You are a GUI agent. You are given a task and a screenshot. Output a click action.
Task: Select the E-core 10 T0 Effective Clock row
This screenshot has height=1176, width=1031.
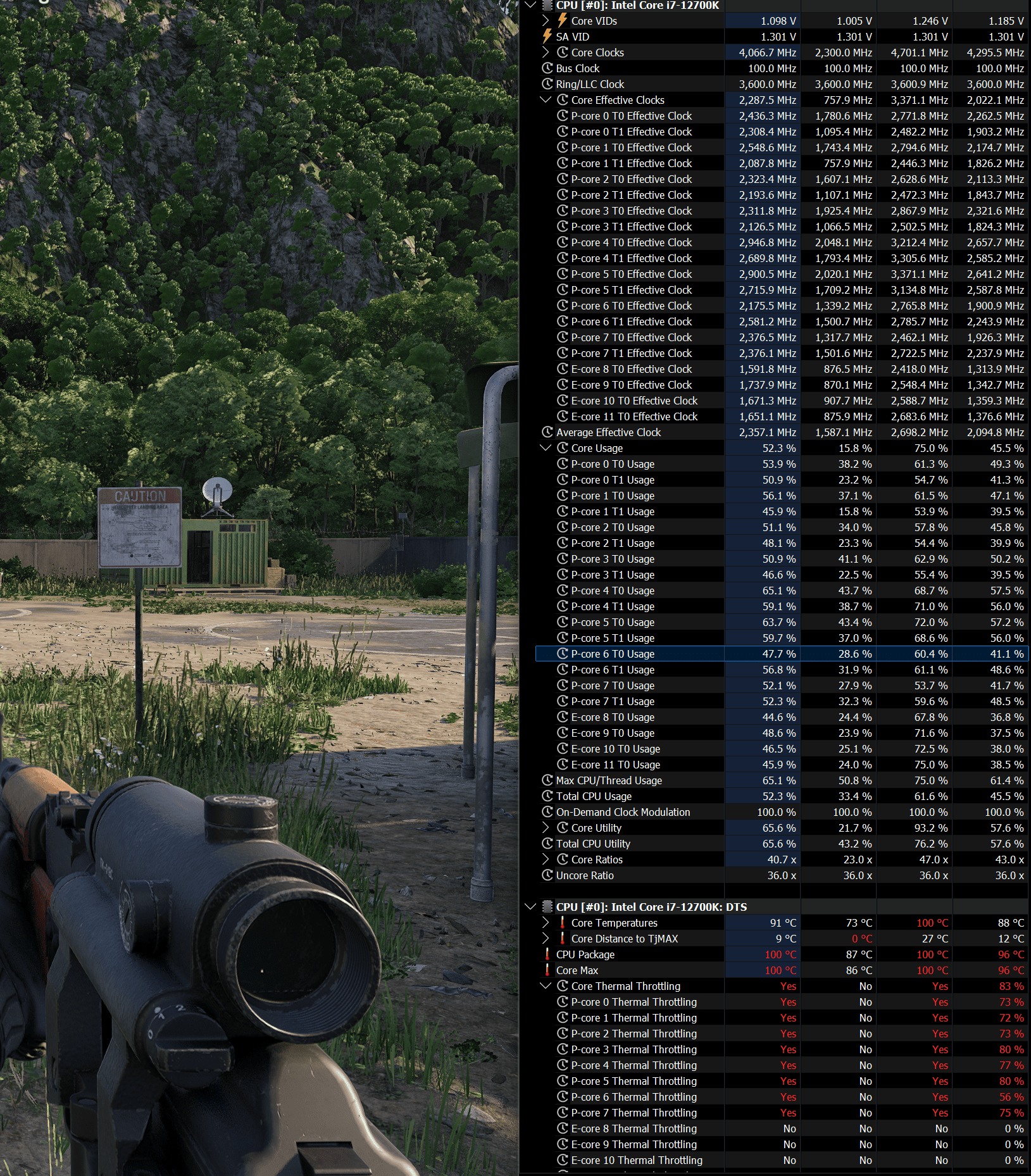pos(782,401)
